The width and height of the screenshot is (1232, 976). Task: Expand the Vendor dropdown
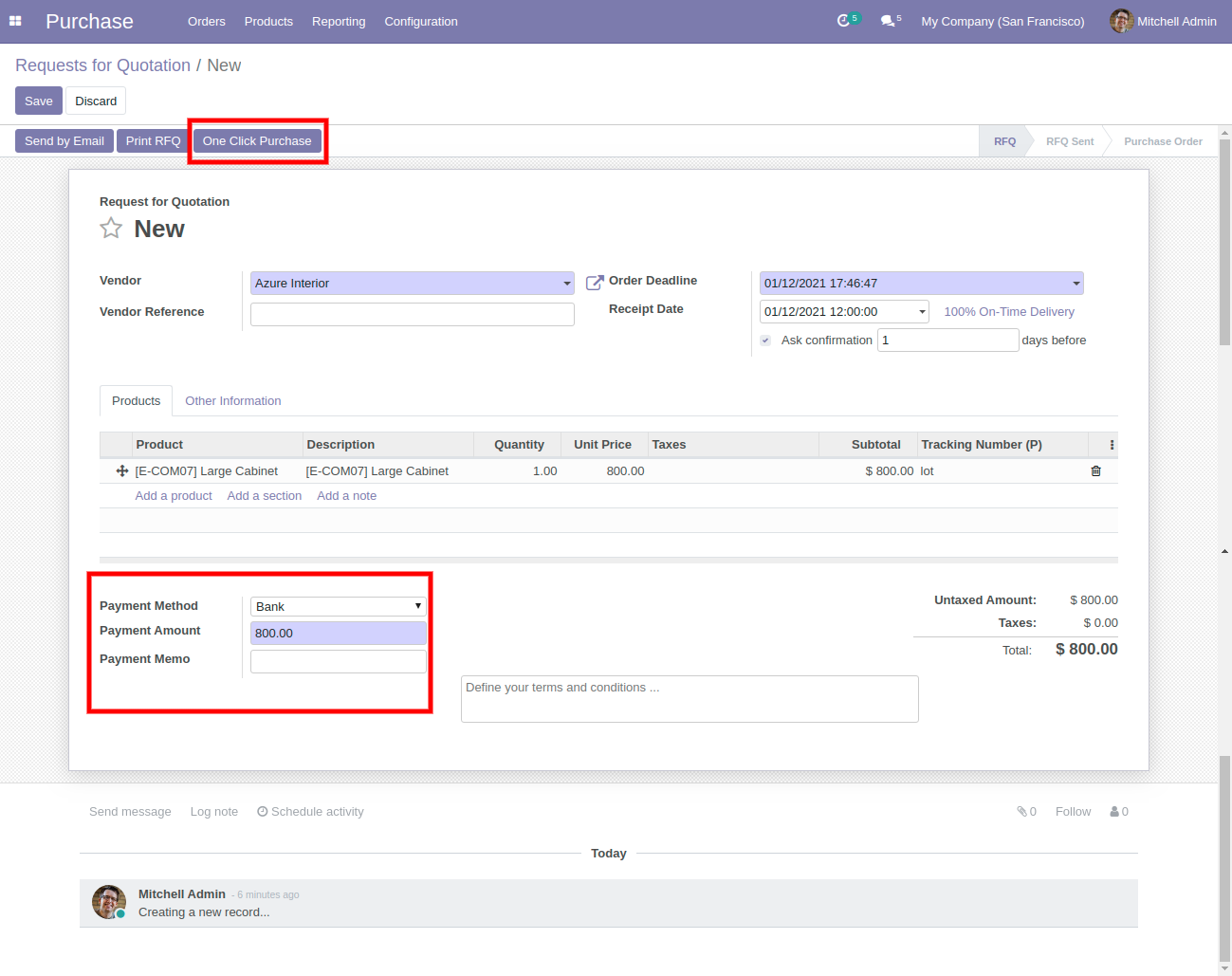567,284
